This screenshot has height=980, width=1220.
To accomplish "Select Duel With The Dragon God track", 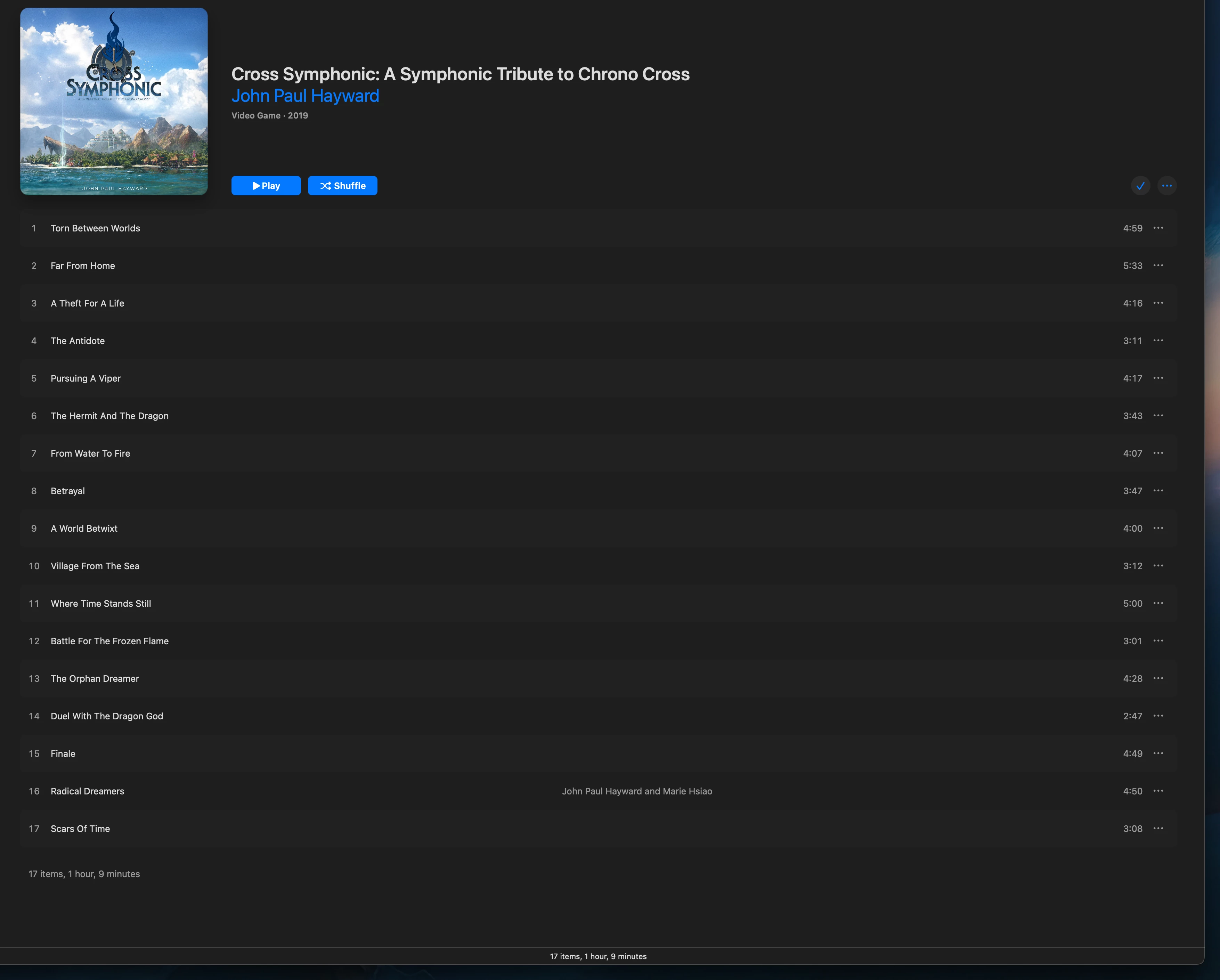I will click(107, 716).
